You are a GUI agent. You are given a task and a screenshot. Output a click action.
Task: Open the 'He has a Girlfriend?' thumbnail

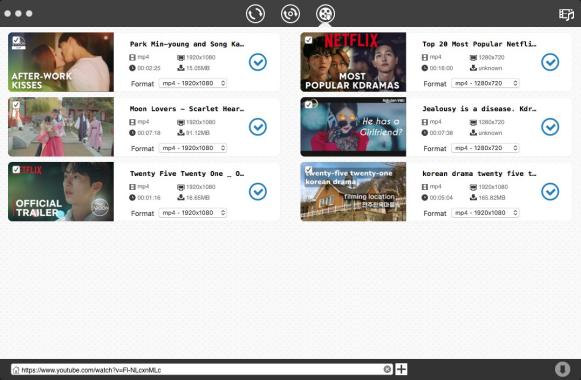[353, 127]
